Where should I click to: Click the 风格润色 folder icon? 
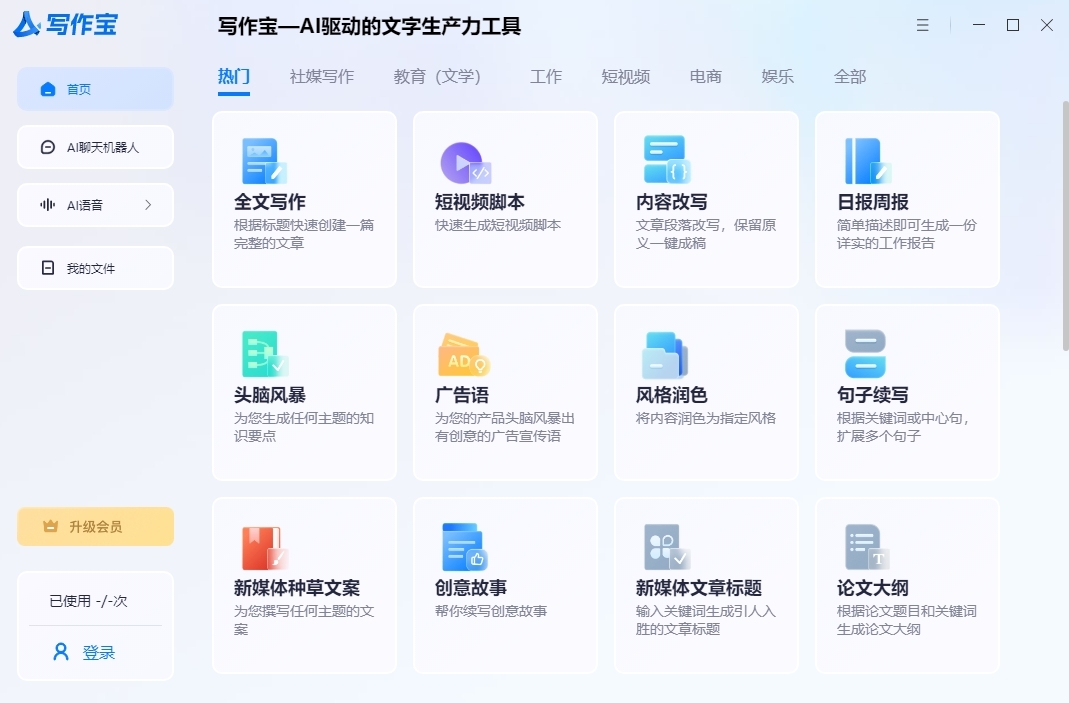[664, 353]
